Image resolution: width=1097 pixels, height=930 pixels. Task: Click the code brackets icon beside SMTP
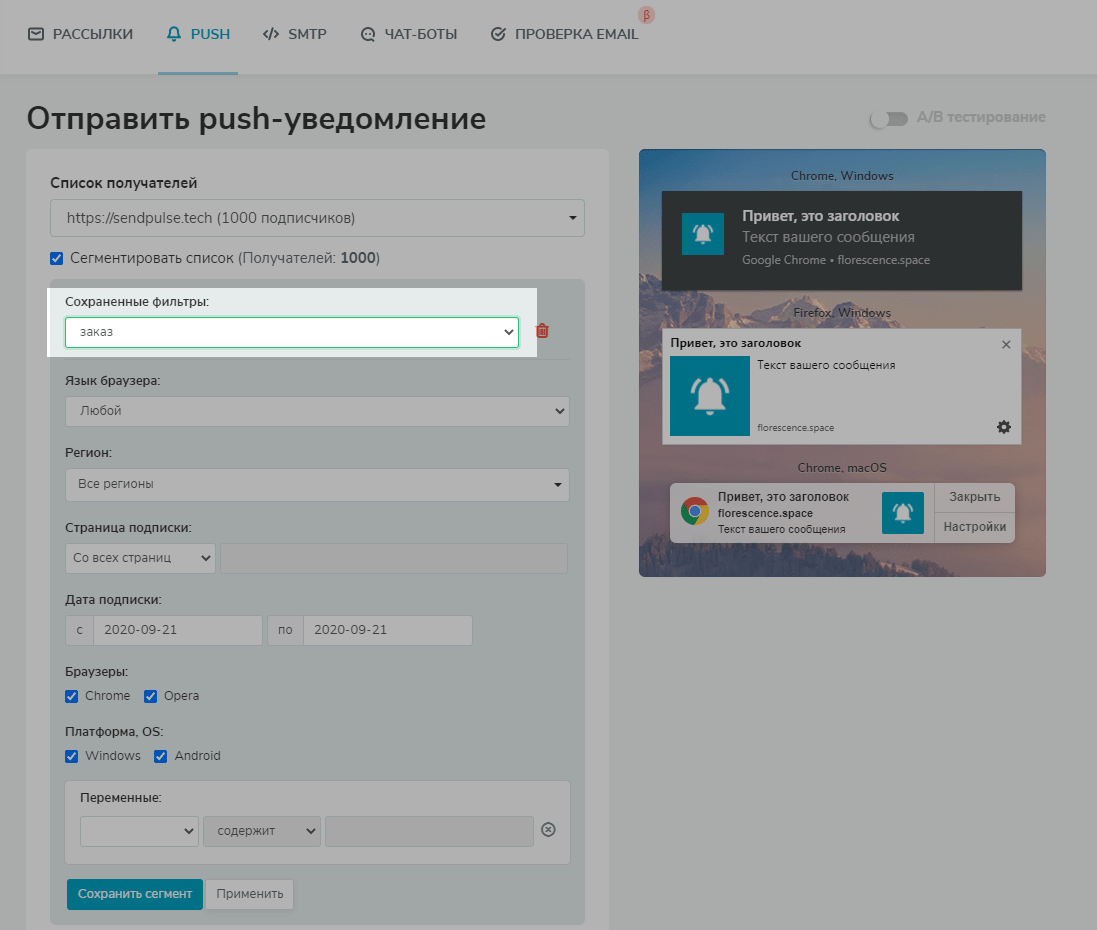271,34
